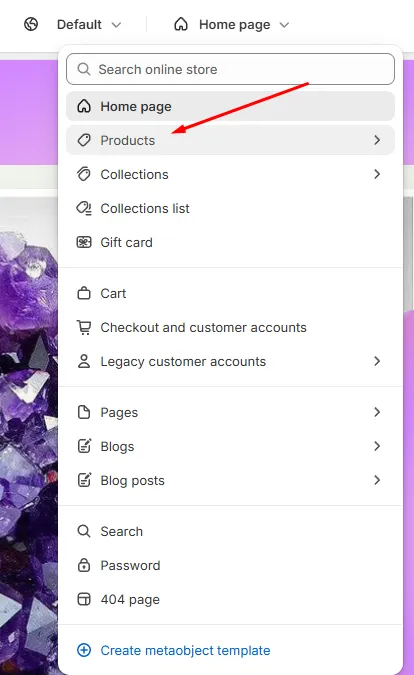Expand Legacy customer accounts chevron

click(377, 362)
